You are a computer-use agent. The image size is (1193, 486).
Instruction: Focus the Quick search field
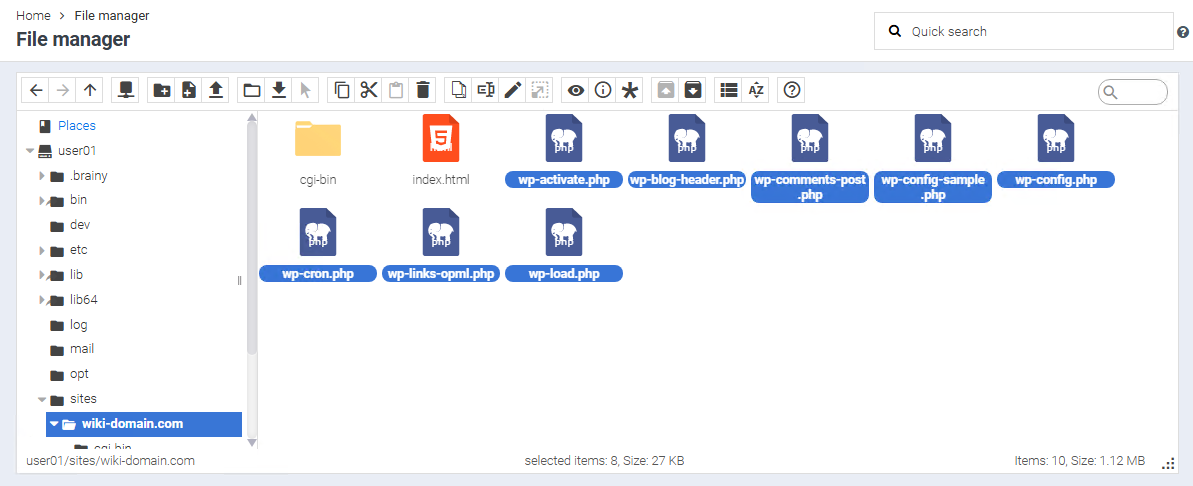click(1023, 31)
